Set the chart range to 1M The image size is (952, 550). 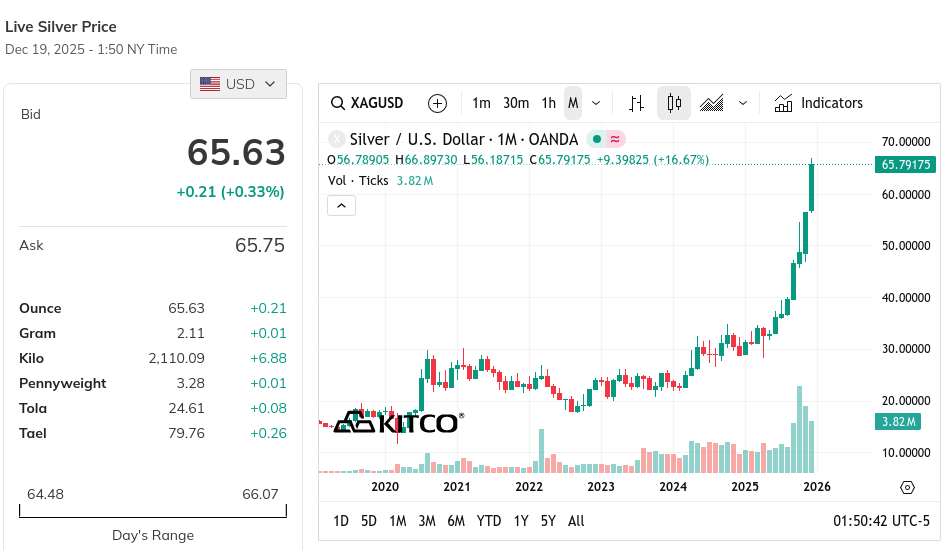(x=398, y=521)
